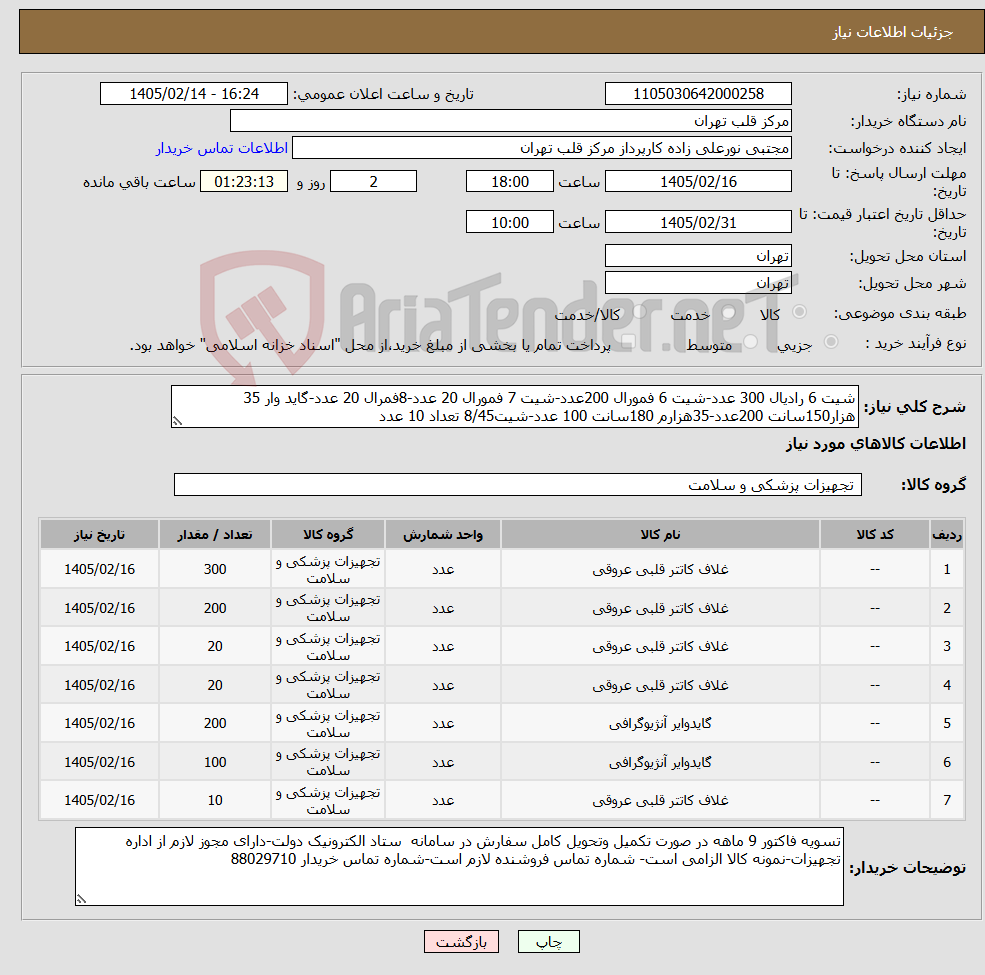The image size is (985, 975).
Task: Select the متوسط purchase type radio
Action: pos(750,342)
